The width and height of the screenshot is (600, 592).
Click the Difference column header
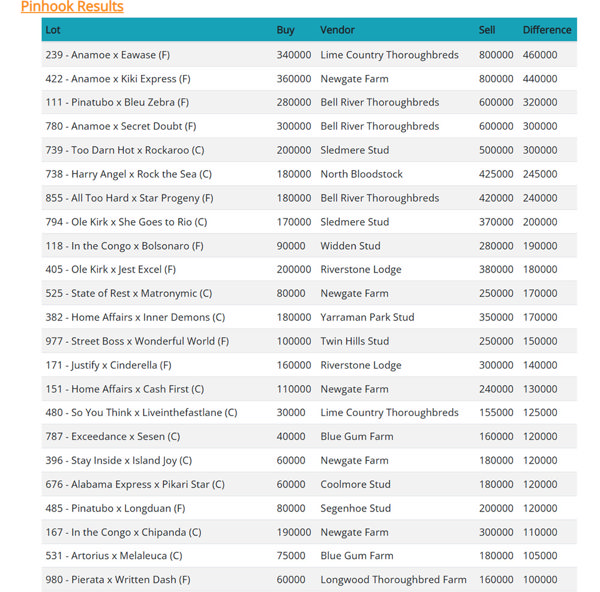[x=547, y=30]
